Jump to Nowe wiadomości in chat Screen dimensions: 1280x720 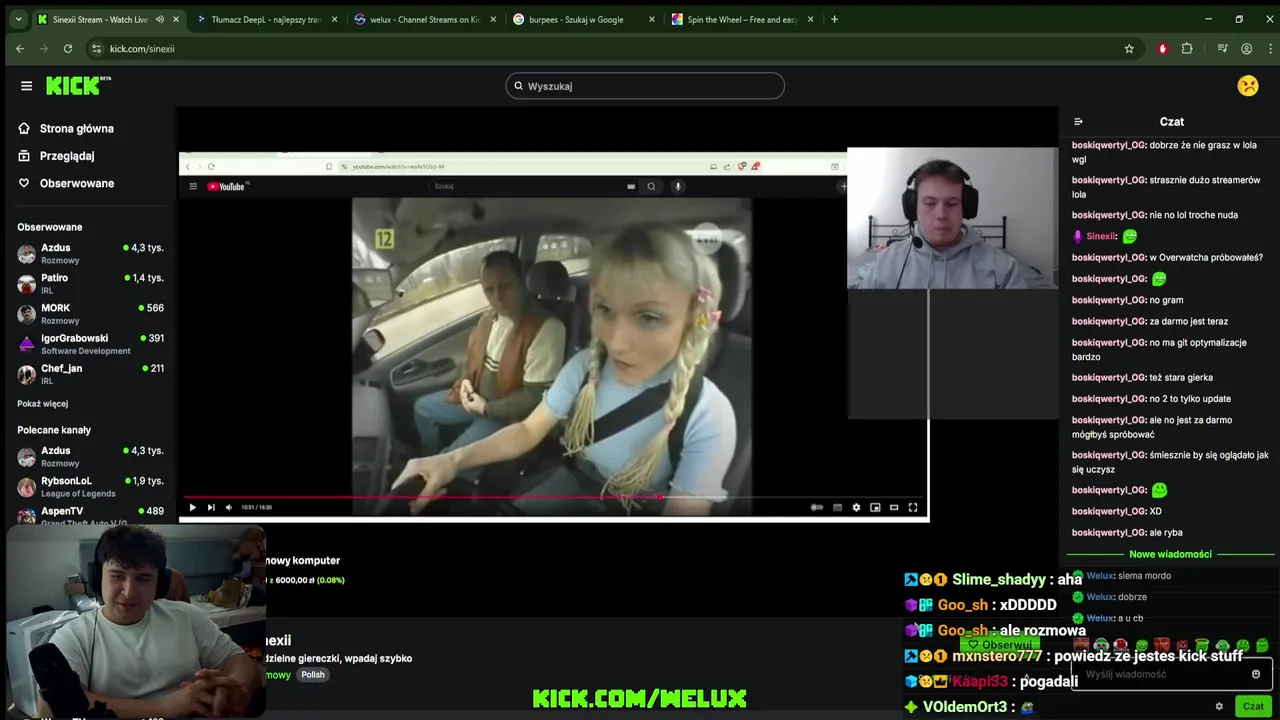point(1170,554)
